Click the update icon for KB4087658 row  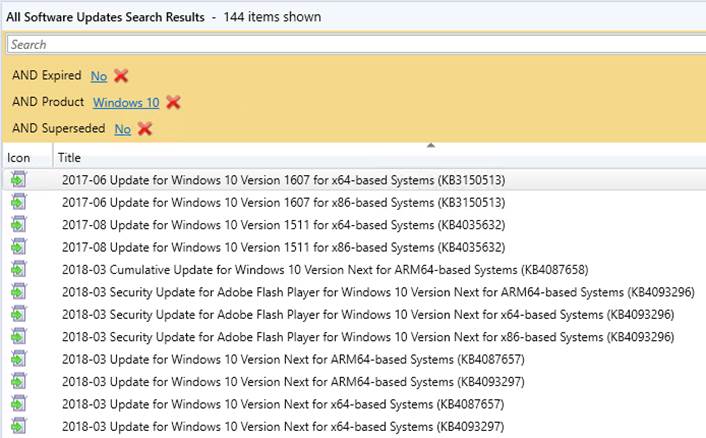coord(19,270)
